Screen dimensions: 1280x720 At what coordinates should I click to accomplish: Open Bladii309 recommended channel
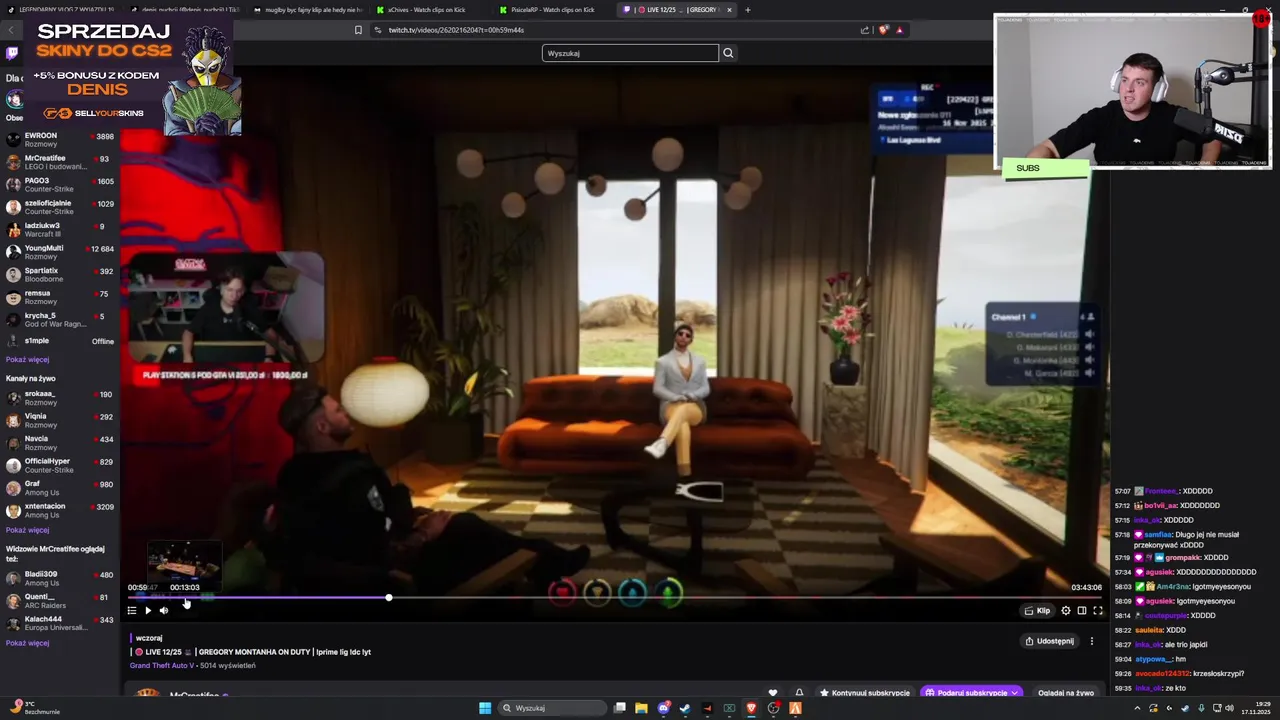(x=60, y=579)
